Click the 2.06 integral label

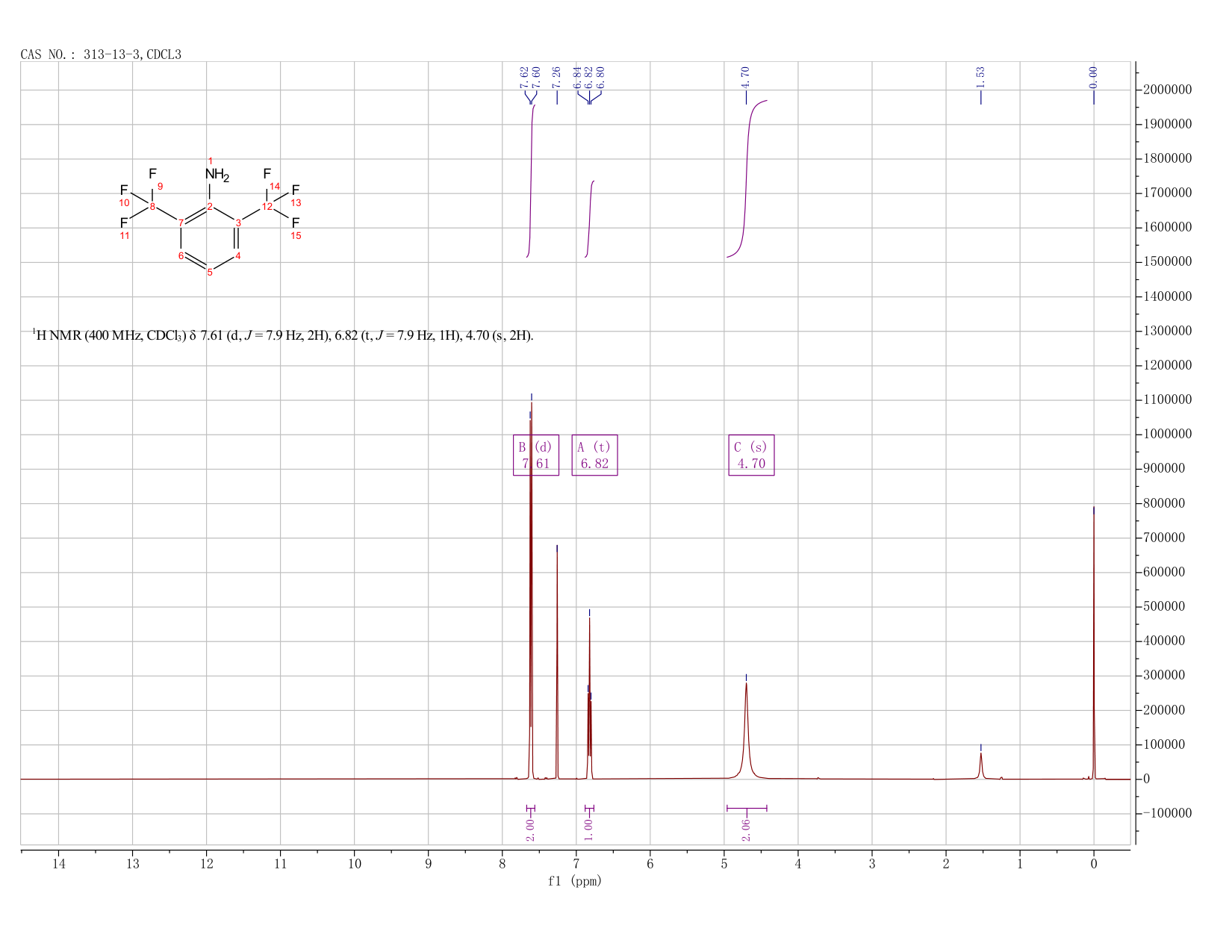(746, 830)
